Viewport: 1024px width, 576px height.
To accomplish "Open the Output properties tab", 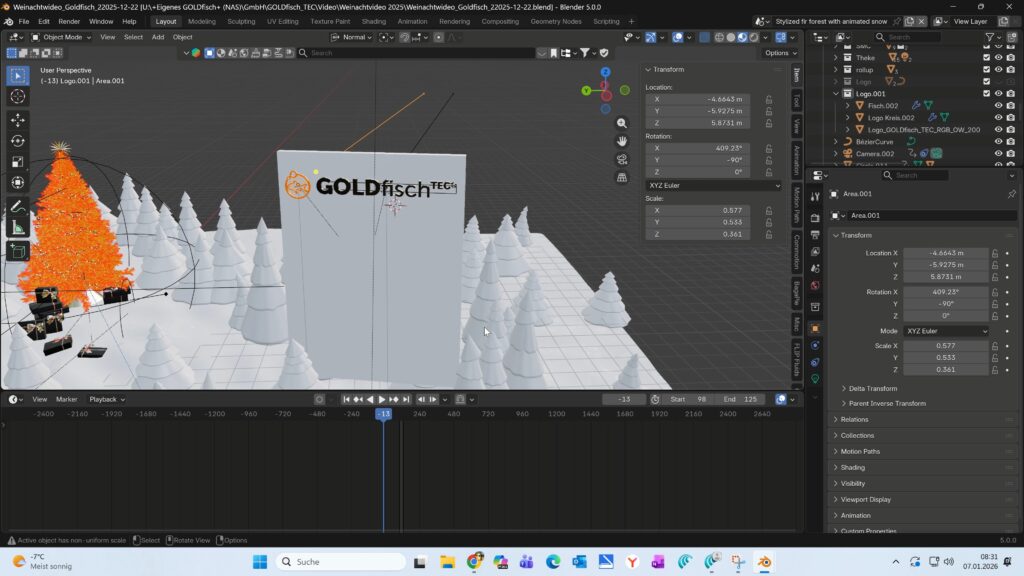I will coord(815,234).
